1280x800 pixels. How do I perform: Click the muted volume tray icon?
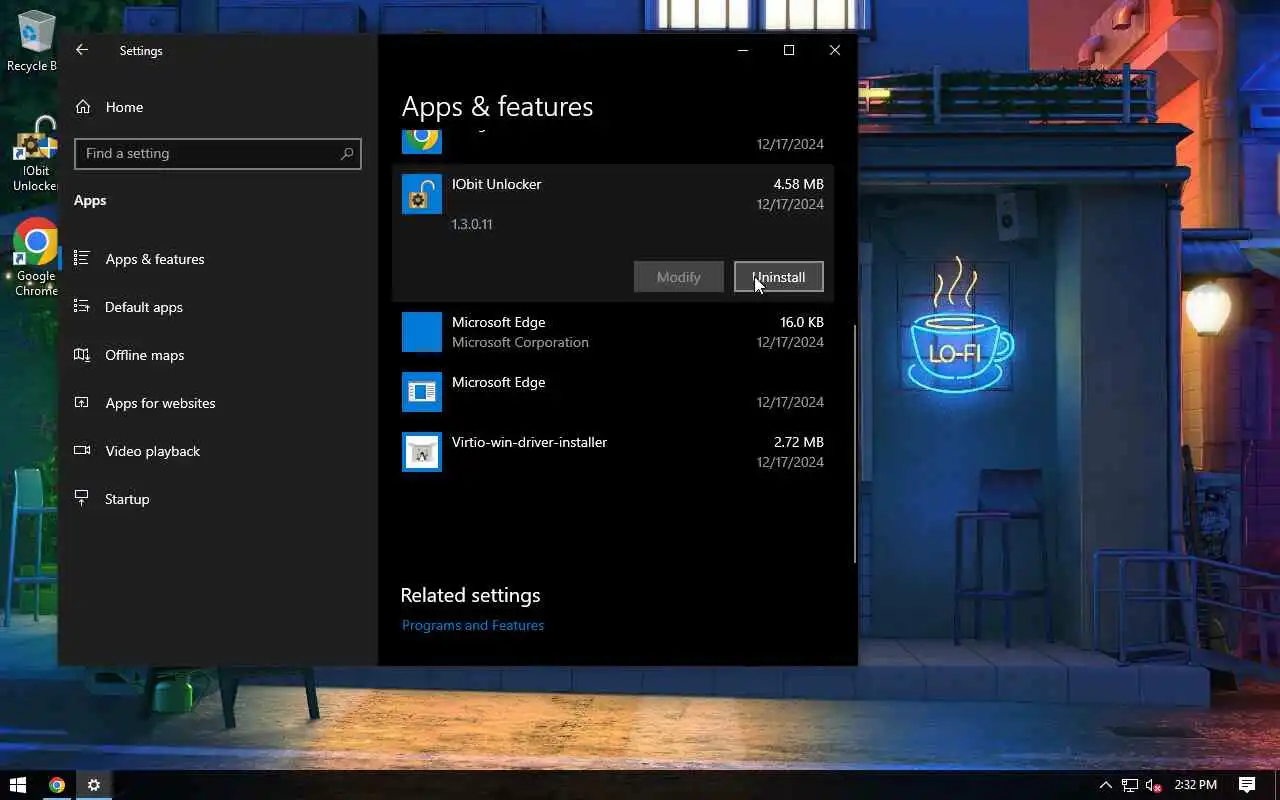coord(1154,785)
